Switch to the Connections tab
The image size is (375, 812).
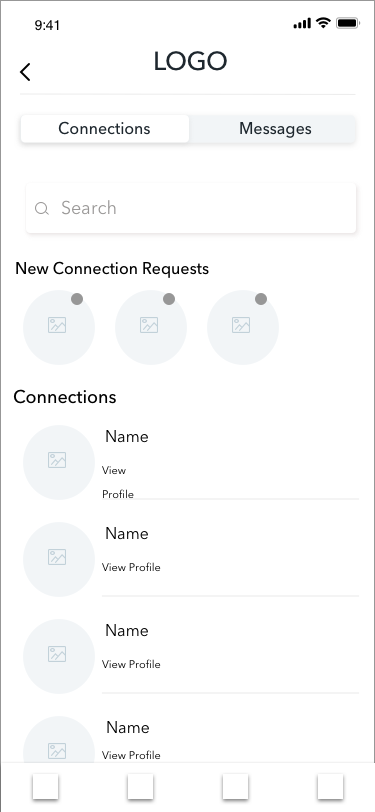pyautogui.click(x=105, y=128)
